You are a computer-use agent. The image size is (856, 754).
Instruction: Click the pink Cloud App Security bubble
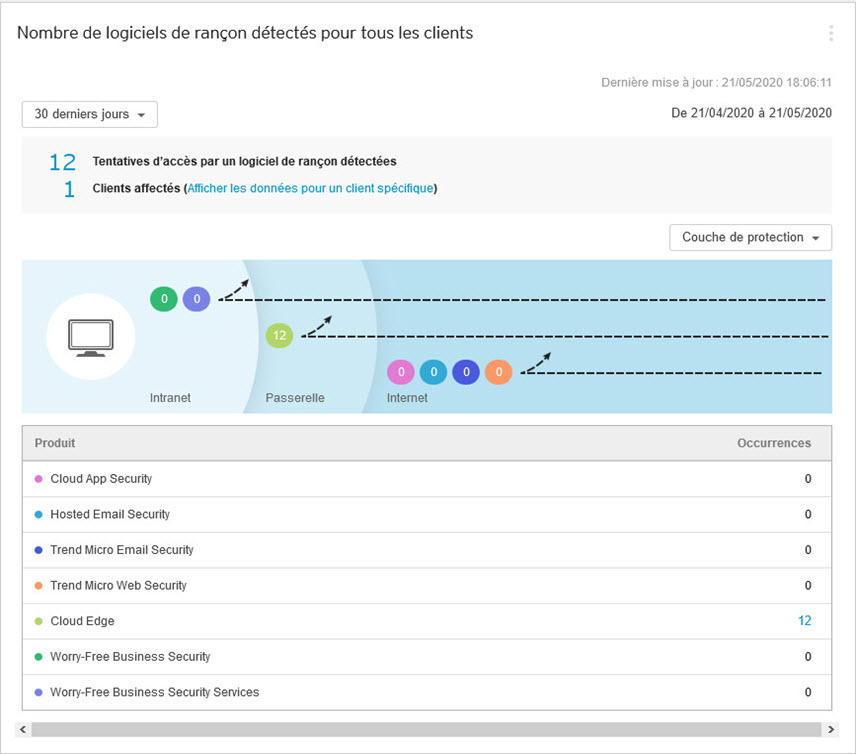pos(401,373)
